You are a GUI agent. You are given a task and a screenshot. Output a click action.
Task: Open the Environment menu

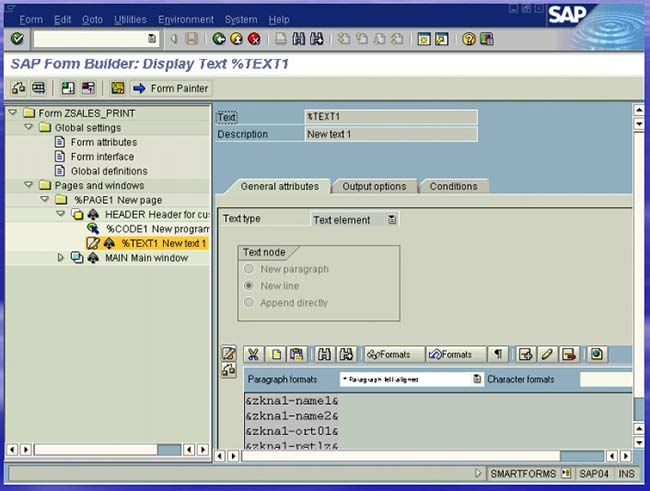pyautogui.click(x=186, y=19)
